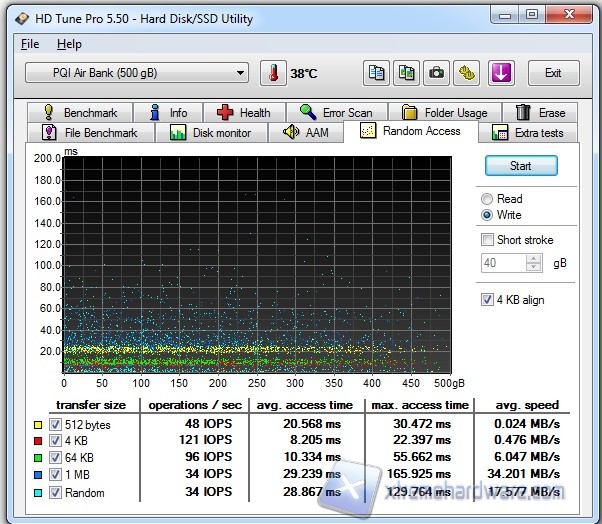Uncheck the 512 bytes transfer size
Image resolution: width=602 pixels, height=524 pixels.
[x=55, y=423]
